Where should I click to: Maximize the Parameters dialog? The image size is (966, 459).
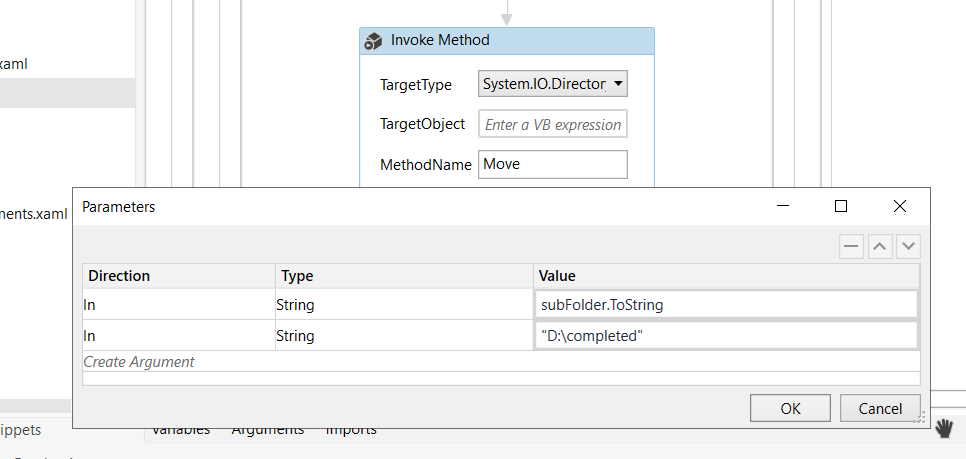(x=841, y=206)
